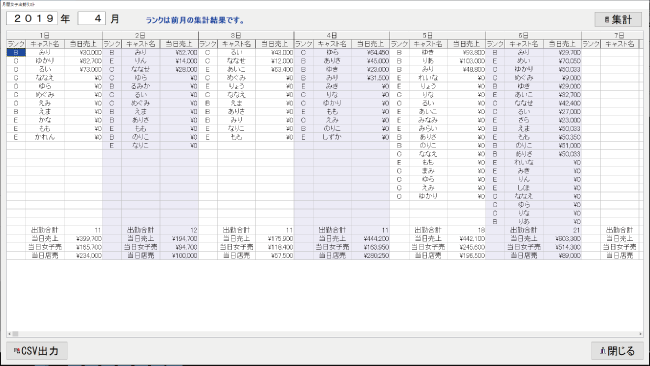650x366 pixels.
Task: Click the year input field showing 2019
Action: click(32, 18)
